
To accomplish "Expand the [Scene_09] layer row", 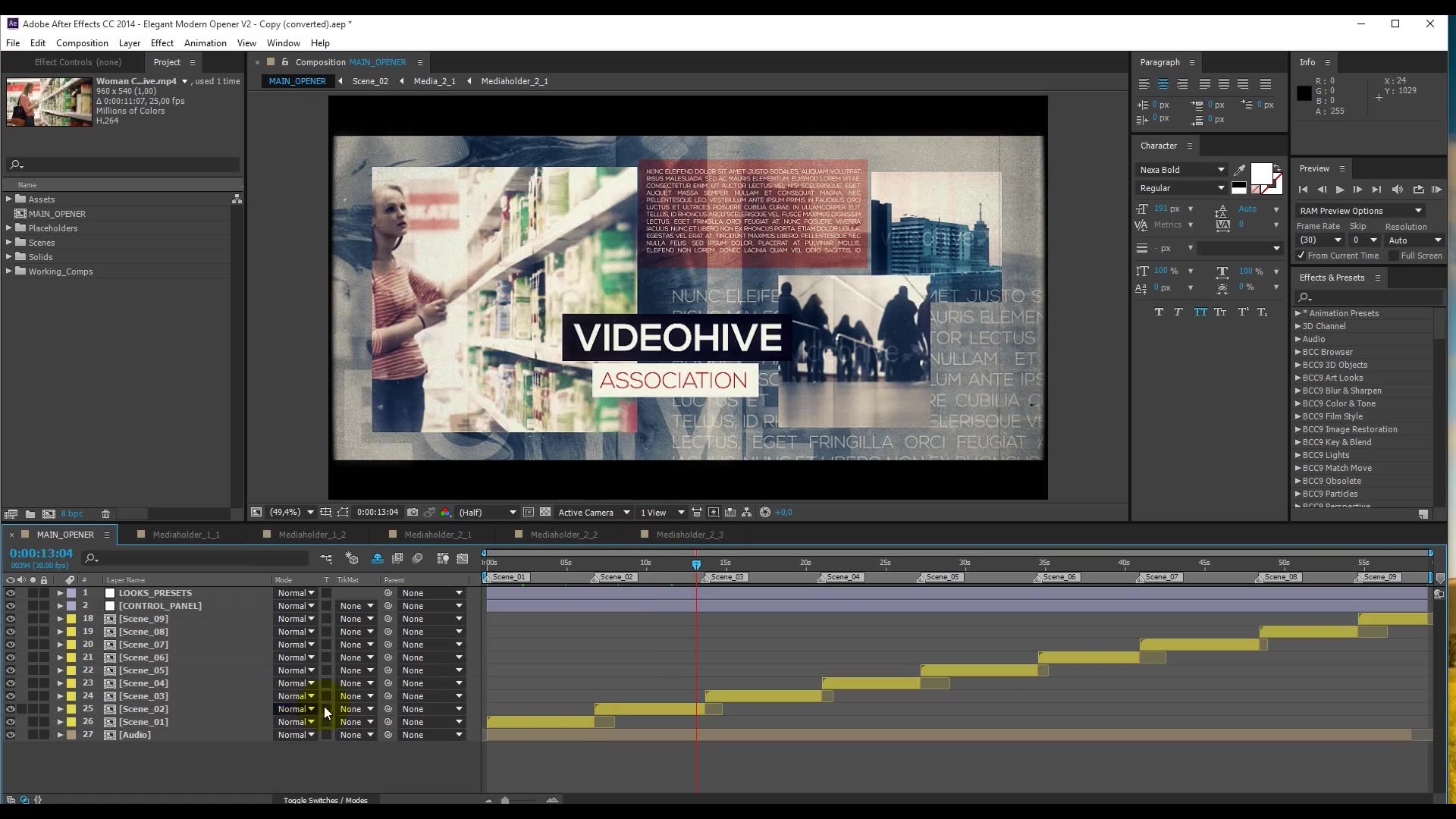I will point(60,618).
